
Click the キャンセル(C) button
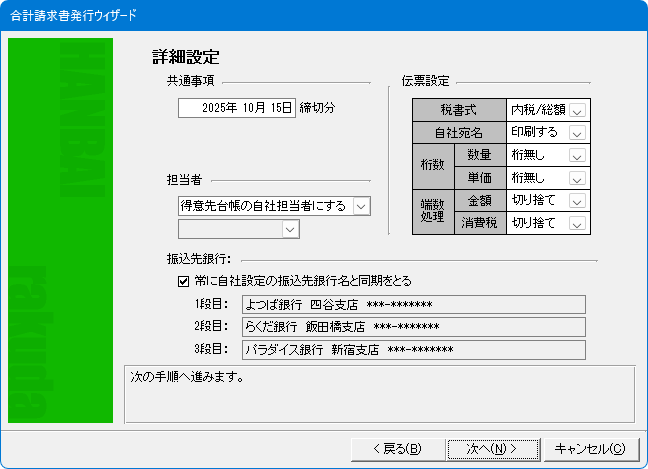(590, 448)
